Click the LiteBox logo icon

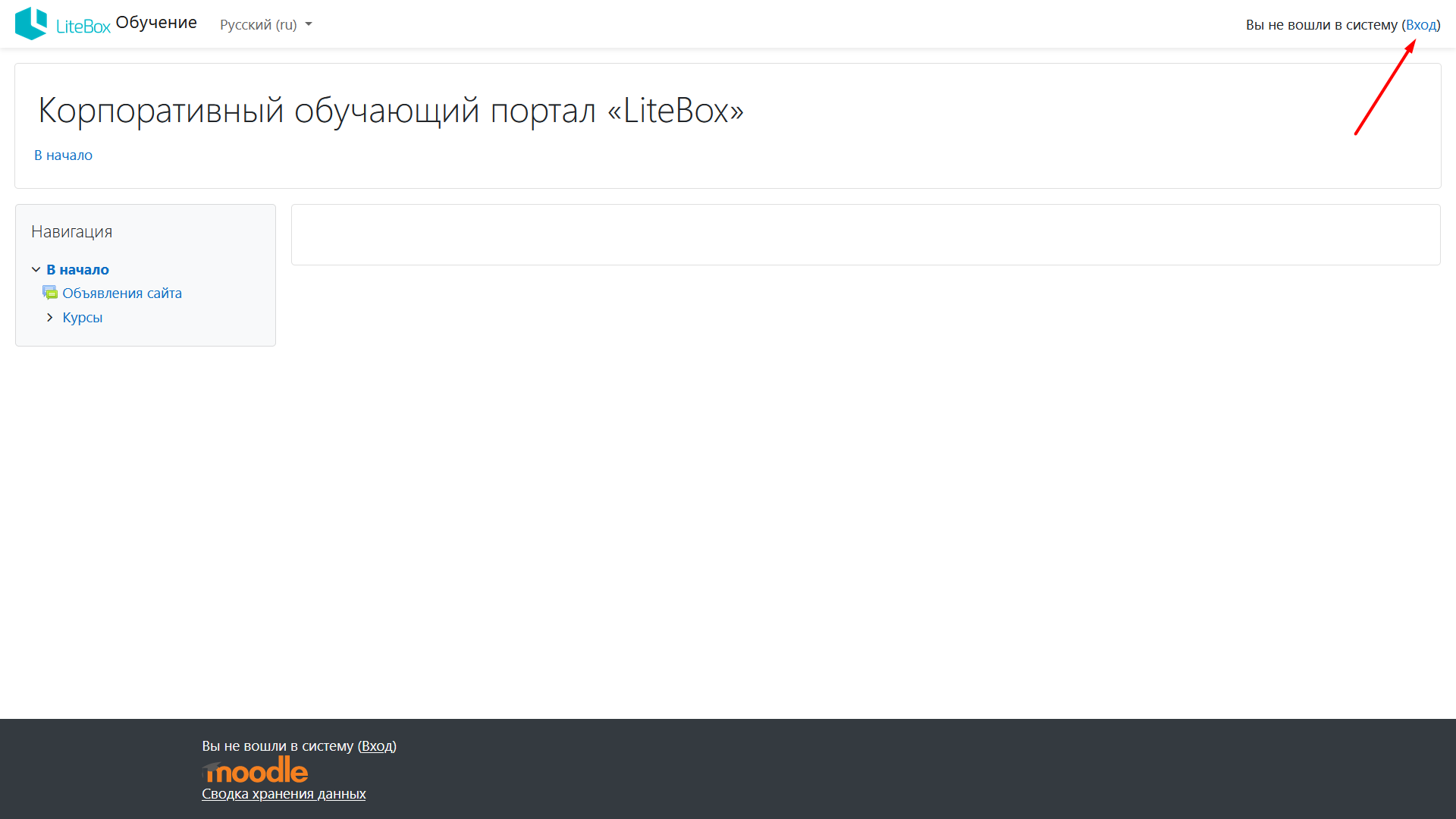[x=31, y=24]
